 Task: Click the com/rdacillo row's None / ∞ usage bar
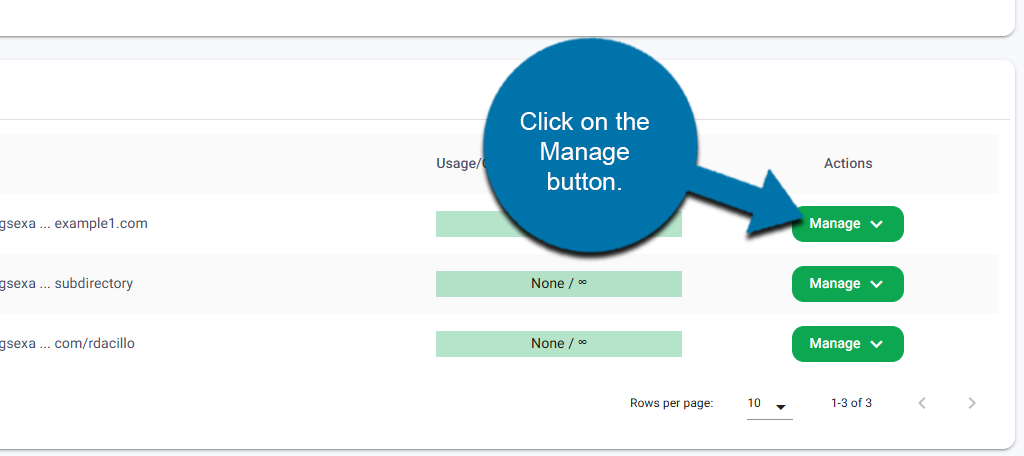(x=558, y=344)
